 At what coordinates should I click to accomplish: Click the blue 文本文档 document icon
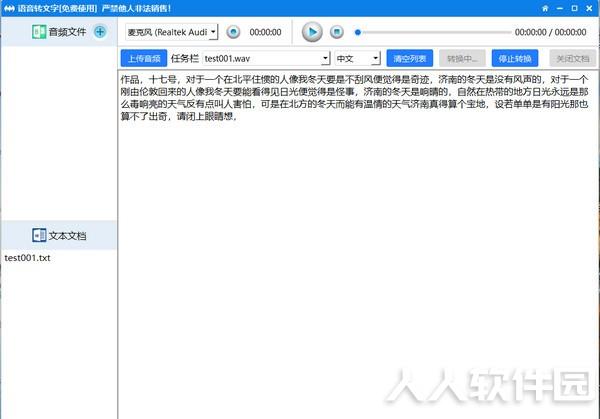39,235
